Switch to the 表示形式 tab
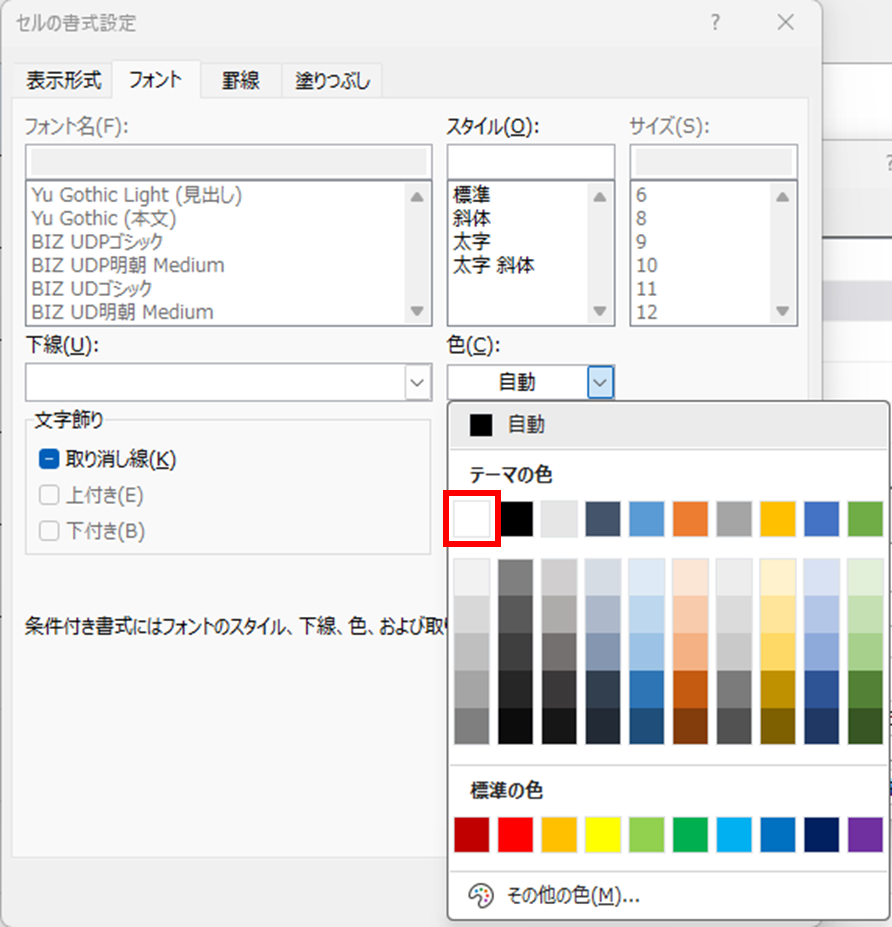The image size is (892, 927). pyautogui.click(x=63, y=80)
